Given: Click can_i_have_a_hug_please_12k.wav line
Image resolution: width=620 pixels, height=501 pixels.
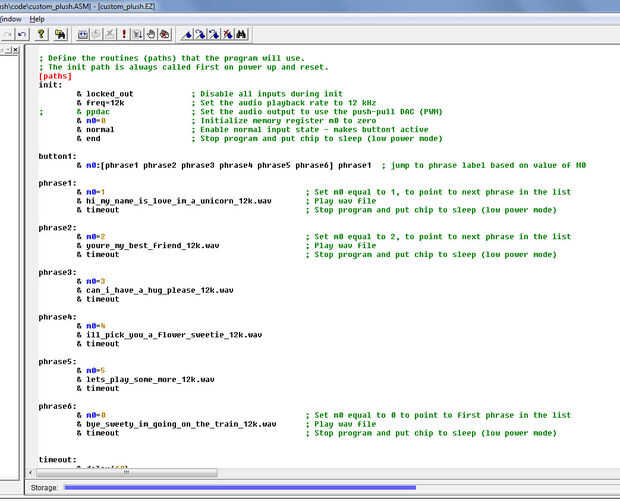Looking at the screenshot, I should tap(155, 290).
